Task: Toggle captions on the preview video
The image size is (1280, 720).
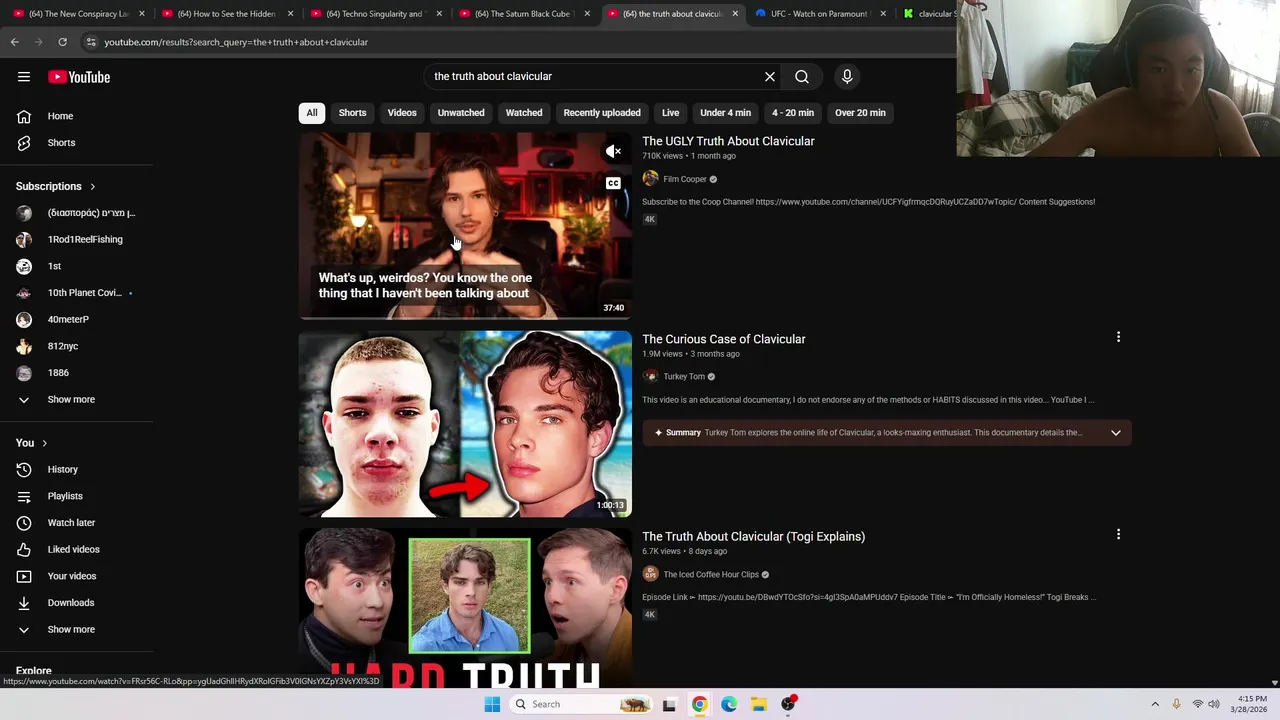Action: coord(613,183)
